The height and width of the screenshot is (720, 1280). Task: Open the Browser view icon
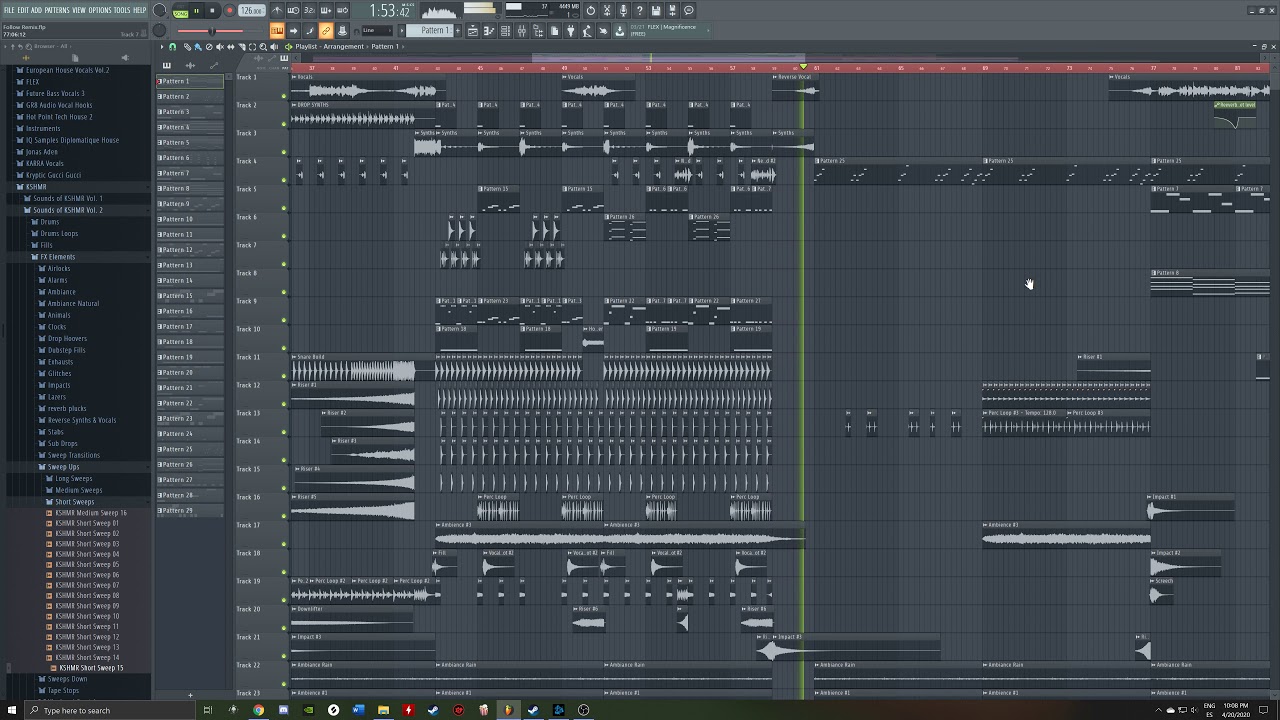(538, 31)
